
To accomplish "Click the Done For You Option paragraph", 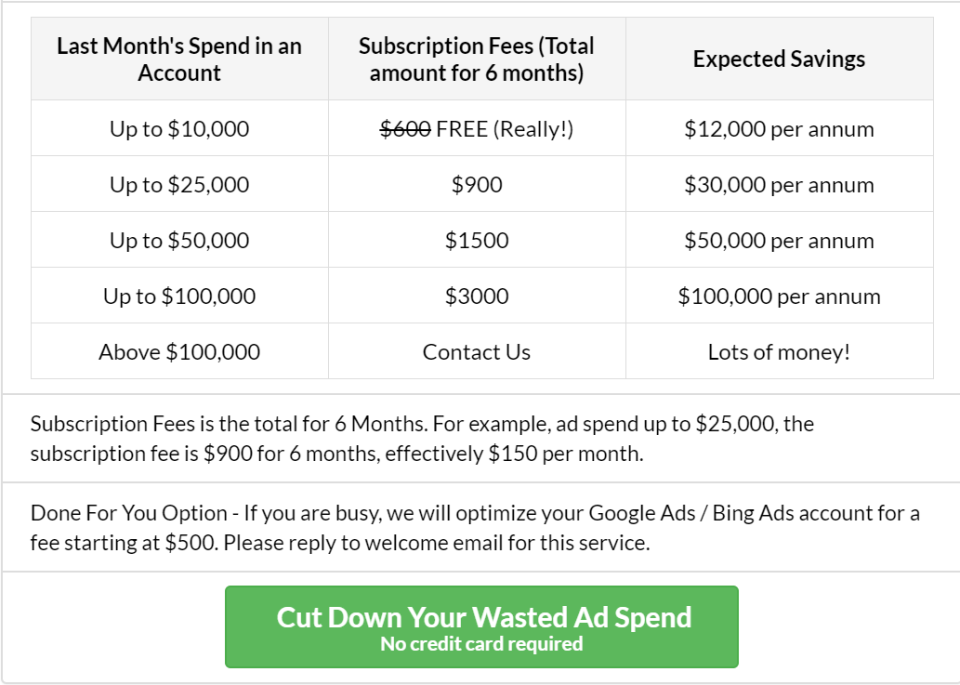I will pos(475,528).
